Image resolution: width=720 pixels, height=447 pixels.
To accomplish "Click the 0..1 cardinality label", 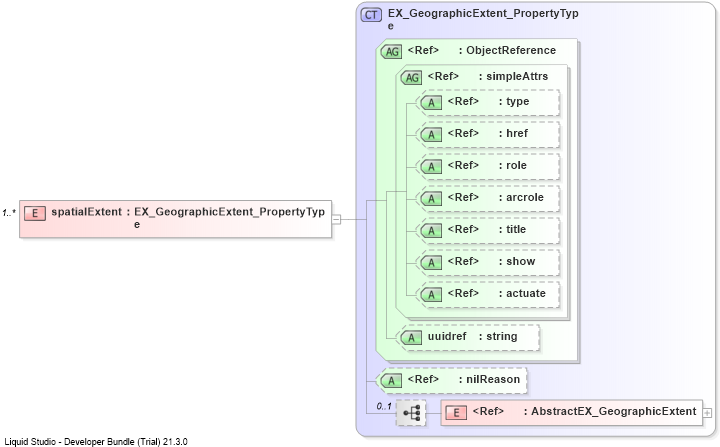I will (384, 406).
